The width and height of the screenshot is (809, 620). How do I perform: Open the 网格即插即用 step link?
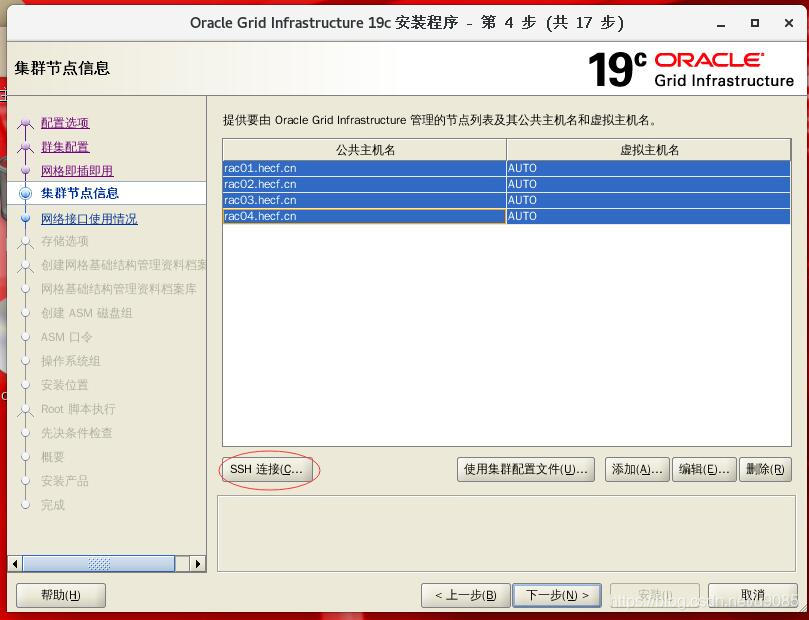click(x=77, y=171)
